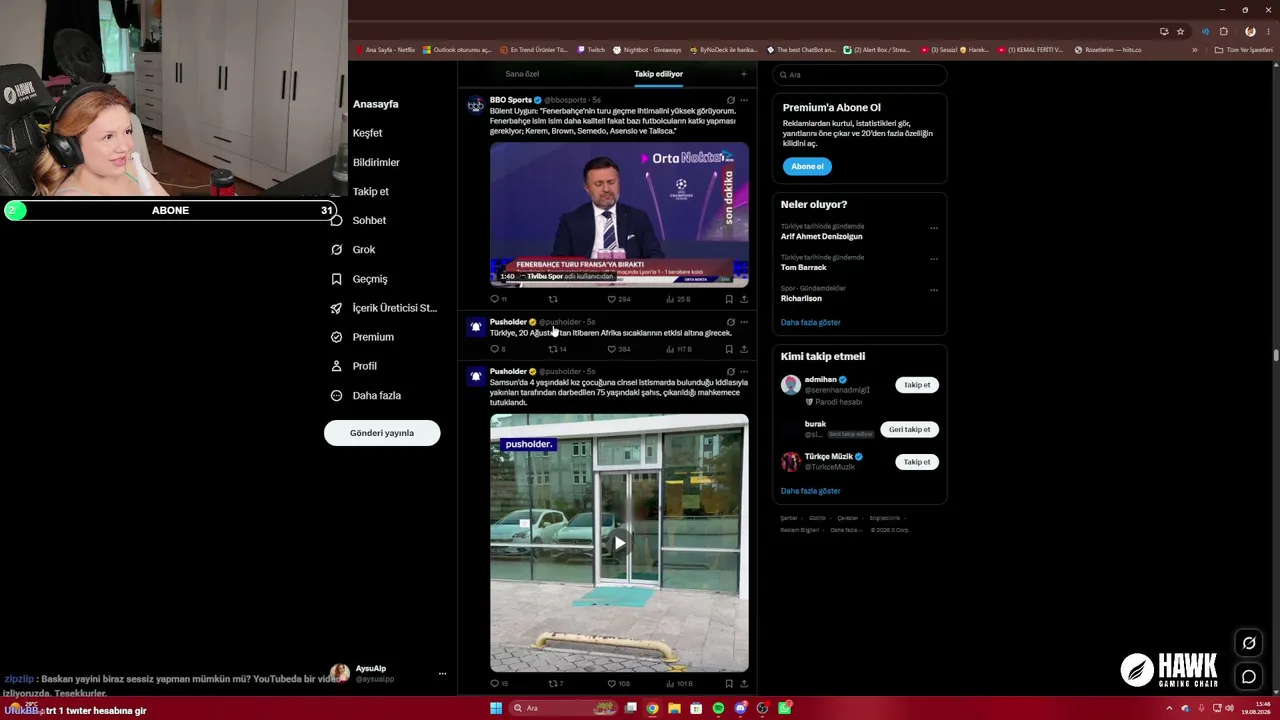This screenshot has height=720, width=1280.
Task: Bookmark Pusholder's Samsun video post
Action: point(729,684)
